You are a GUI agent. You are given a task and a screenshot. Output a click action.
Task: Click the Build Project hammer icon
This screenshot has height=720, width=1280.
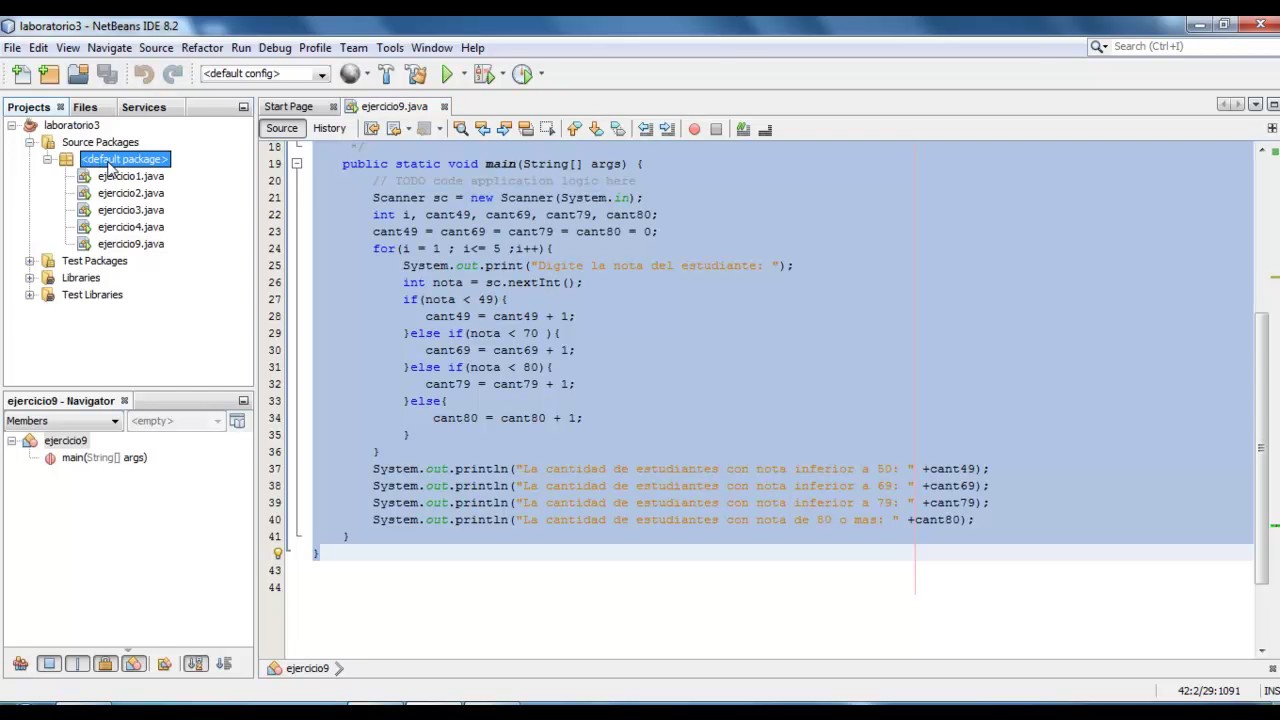387,74
